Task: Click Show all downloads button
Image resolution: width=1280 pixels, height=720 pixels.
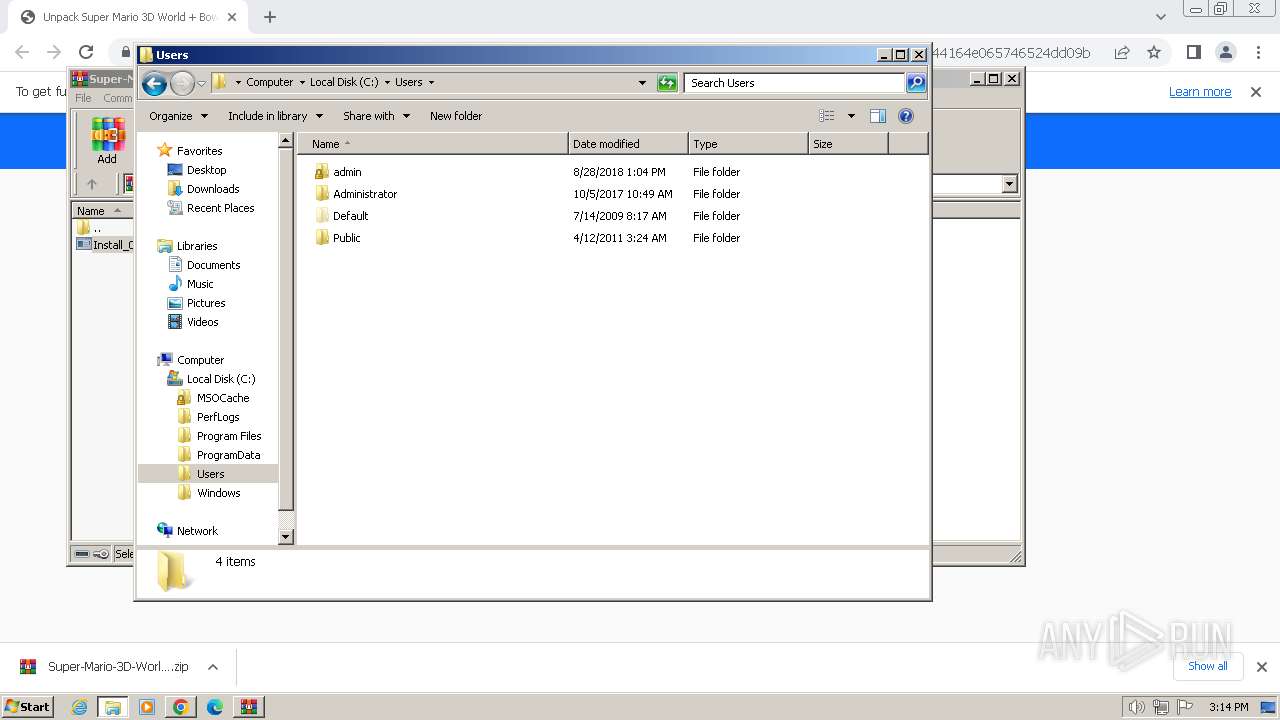Action: (x=1208, y=666)
